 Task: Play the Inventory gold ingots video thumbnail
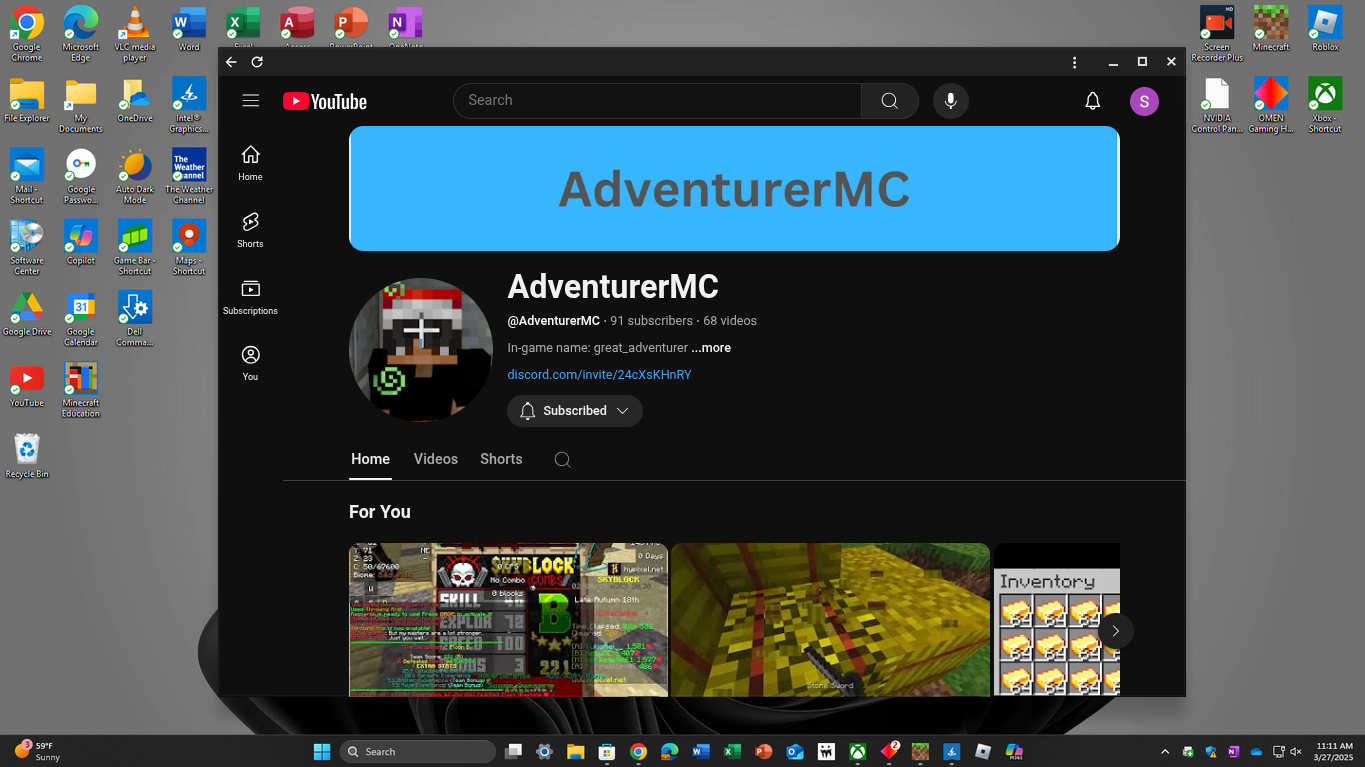(x=1057, y=620)
